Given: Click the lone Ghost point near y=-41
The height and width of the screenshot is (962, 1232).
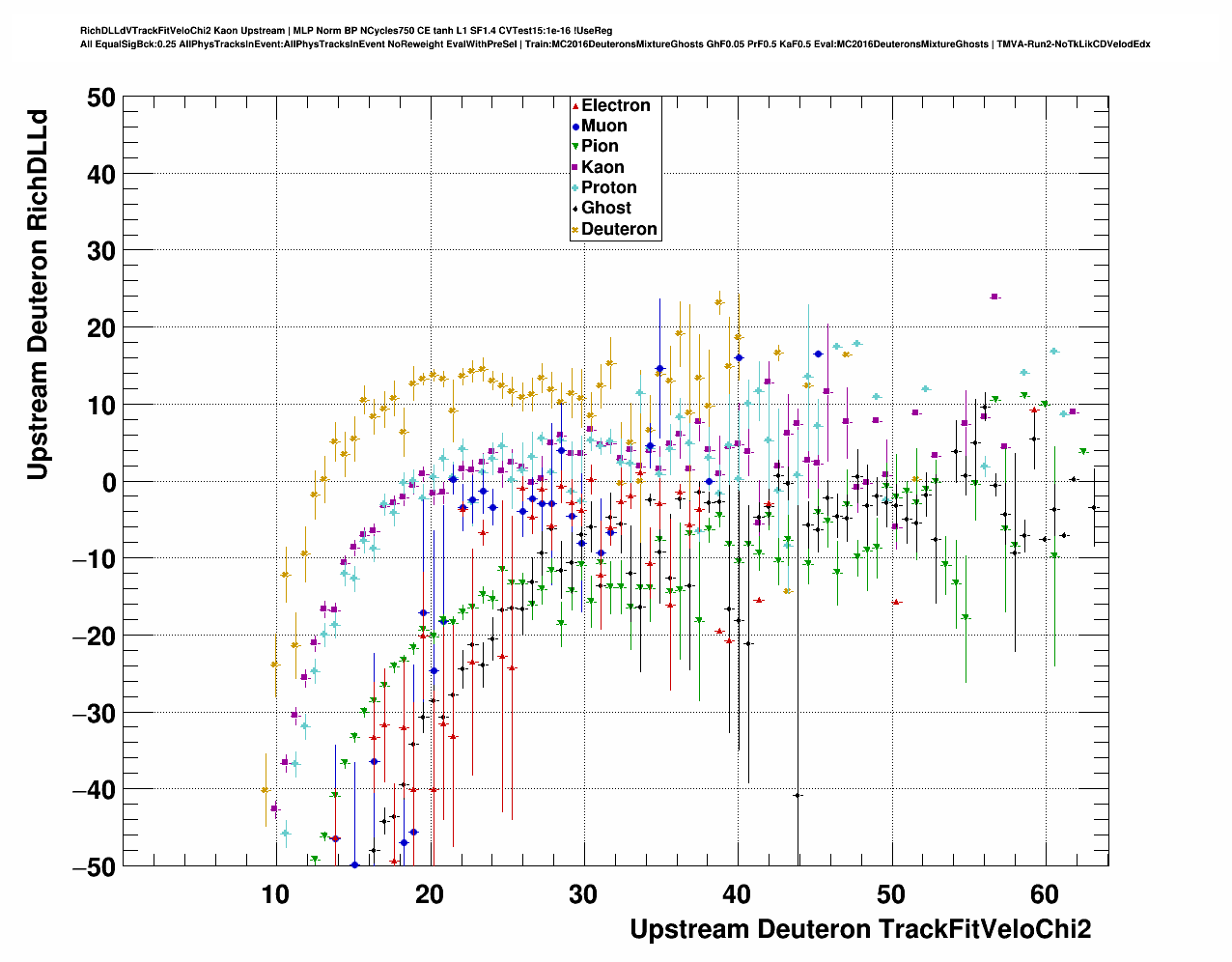Looking at the screenshot, I should 798,795.
